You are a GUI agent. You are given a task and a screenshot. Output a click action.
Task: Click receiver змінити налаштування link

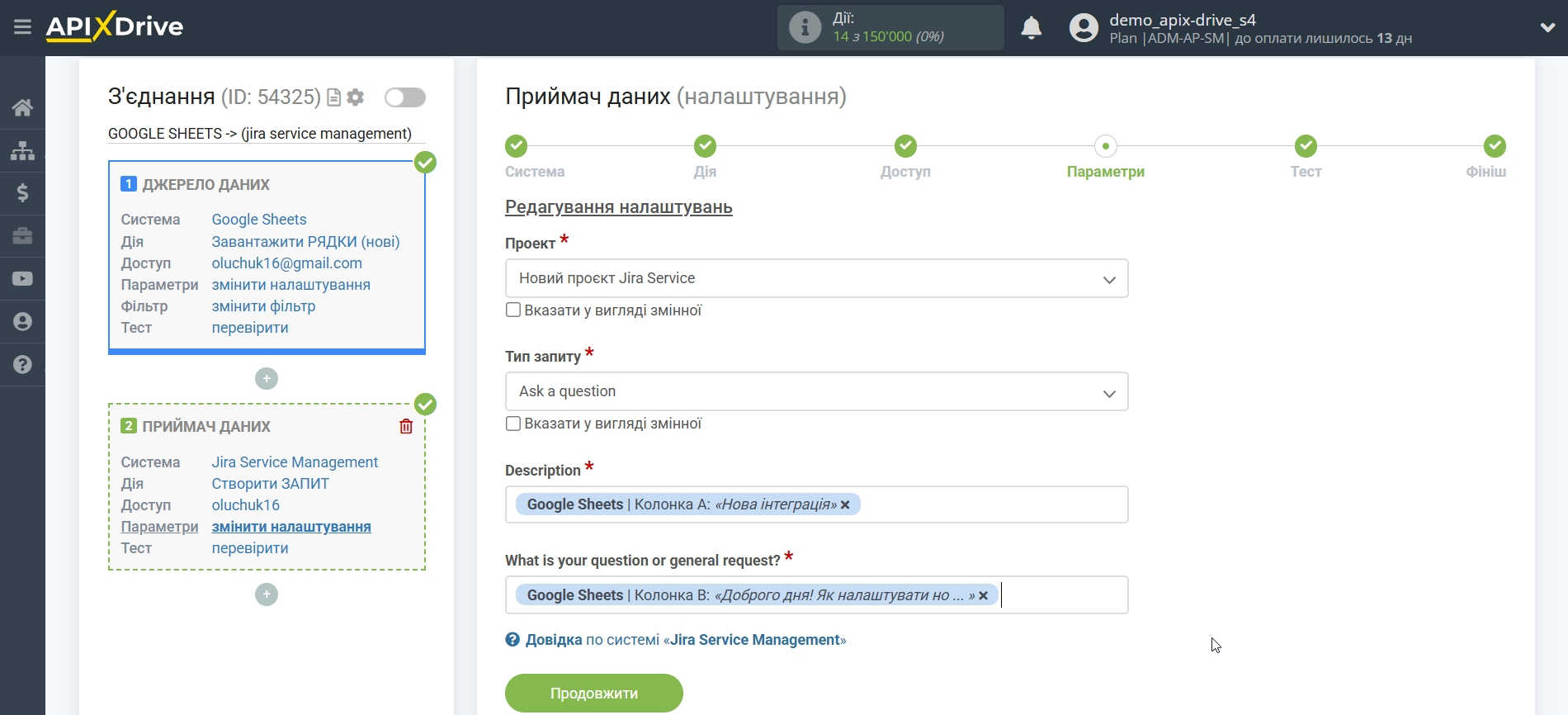pyautogui.click(x=290, y=527)
